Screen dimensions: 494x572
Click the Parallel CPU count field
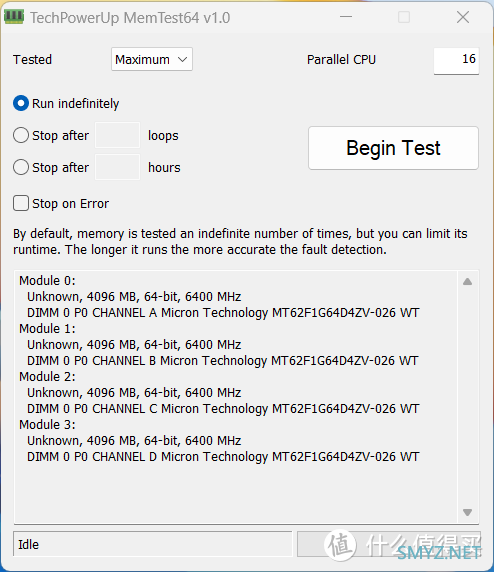tap(456, 61)
